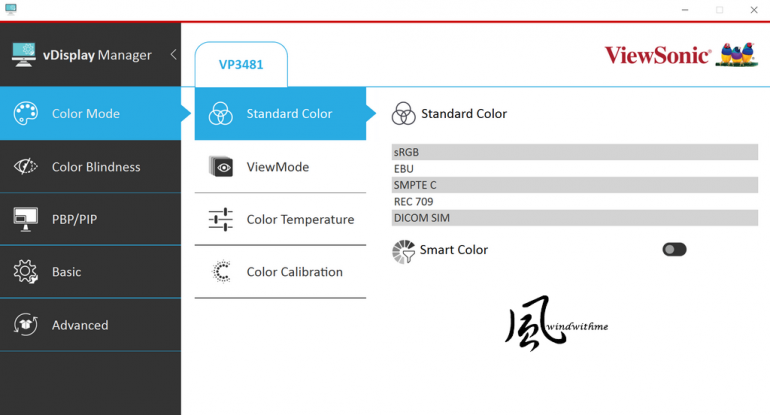
Task: Click the Color Blindness eye icon
Action: (x=26, y=166)
